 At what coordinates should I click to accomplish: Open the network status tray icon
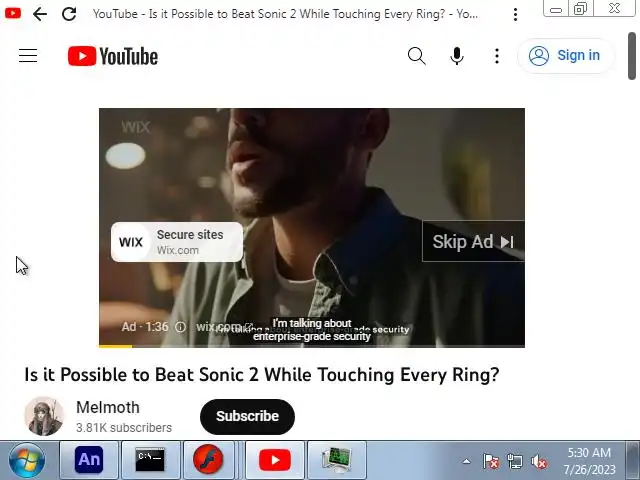coord(515,462)
